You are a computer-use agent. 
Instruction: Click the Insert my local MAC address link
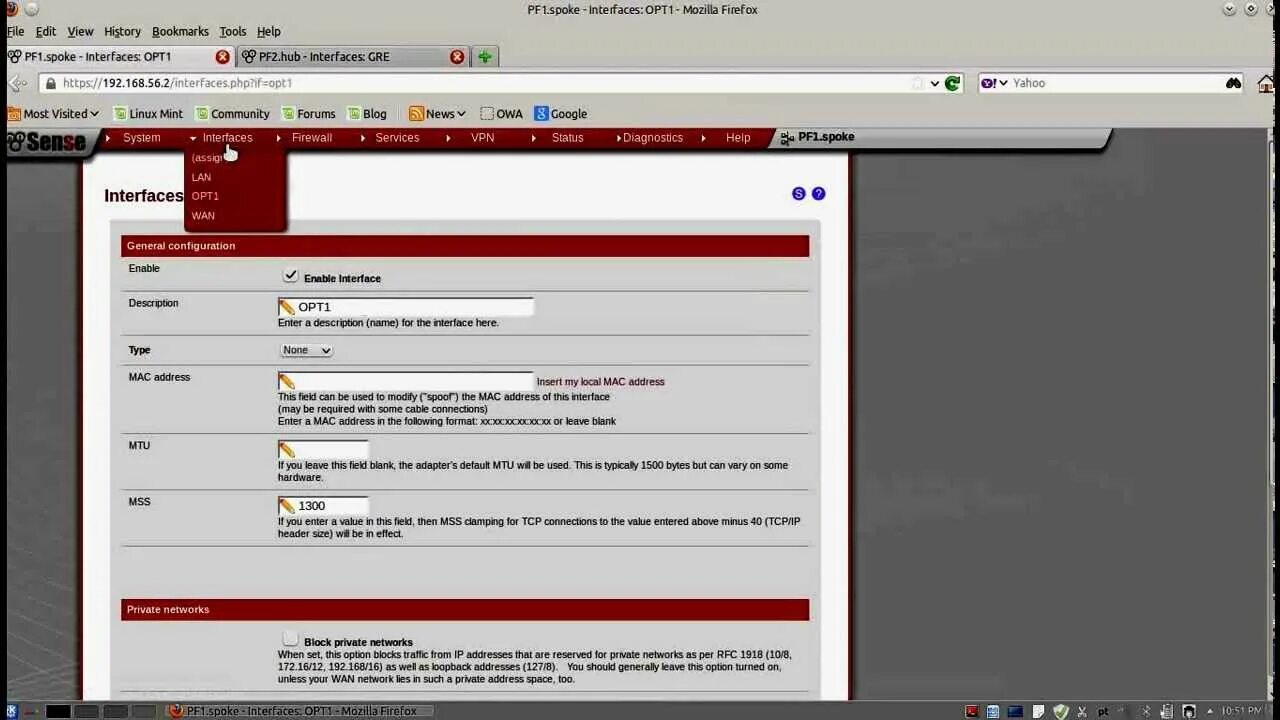600,382
